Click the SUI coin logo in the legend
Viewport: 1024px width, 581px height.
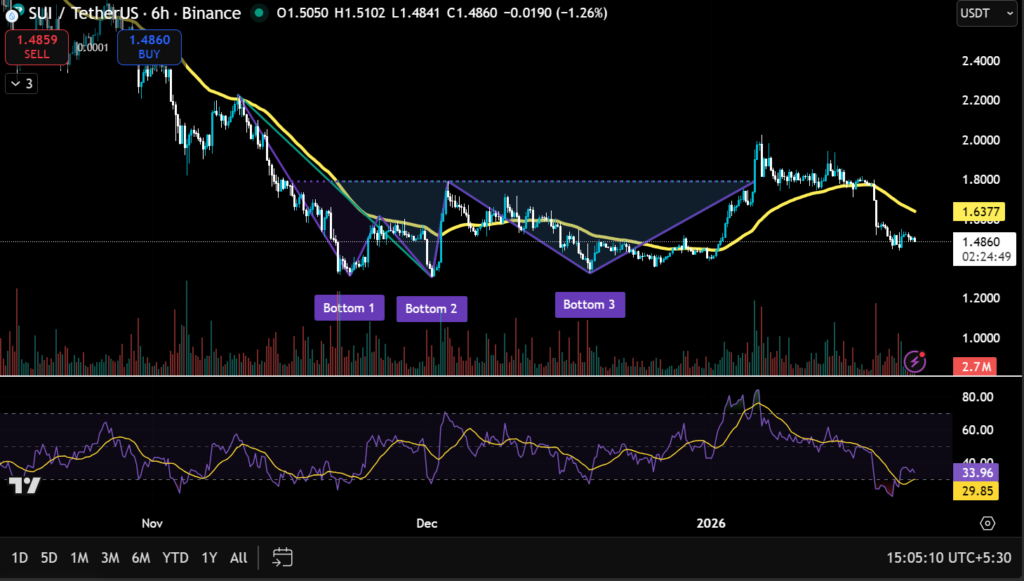pyautogui.click(x=12, y=13)
